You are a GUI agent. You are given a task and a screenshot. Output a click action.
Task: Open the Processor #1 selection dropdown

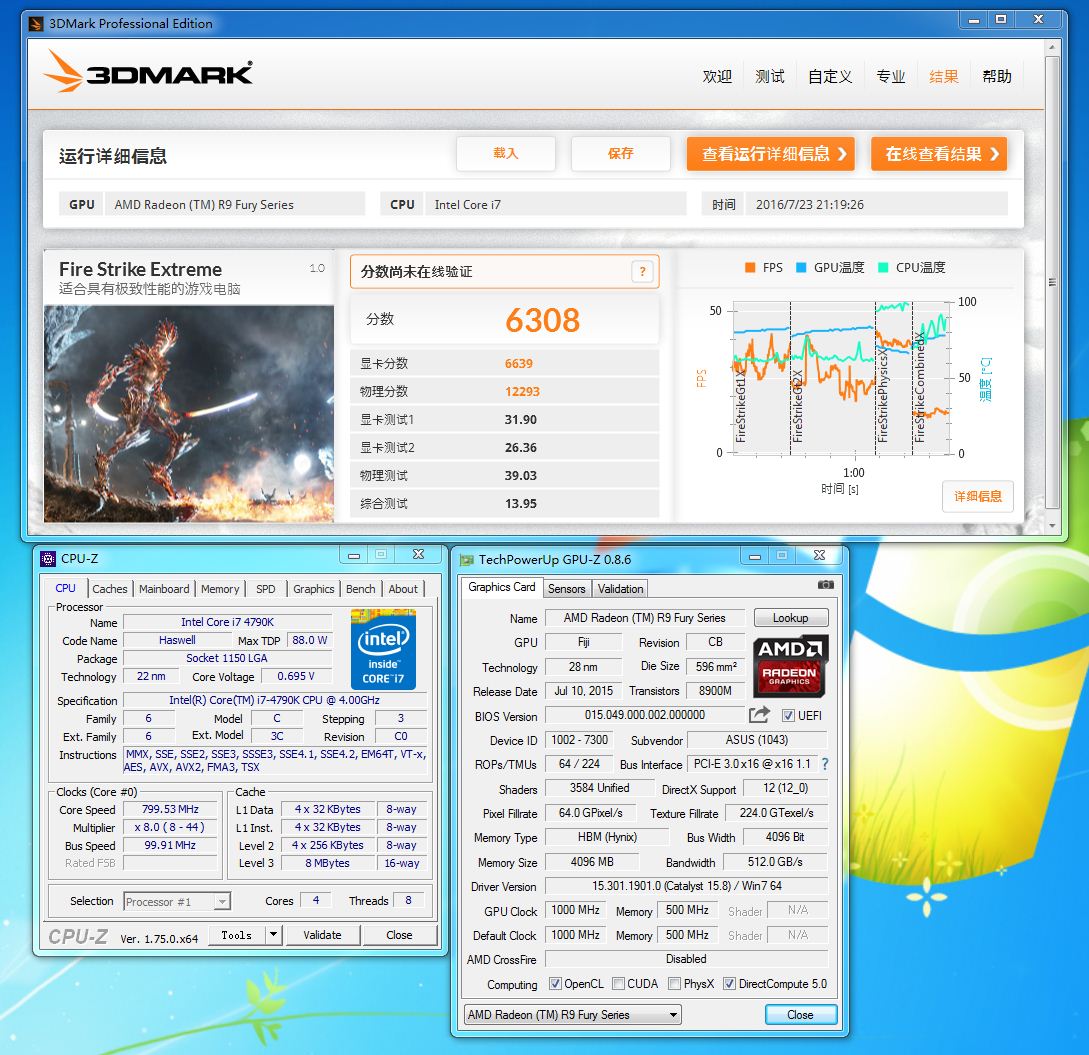pyautogui.click(x=177, y=902)
